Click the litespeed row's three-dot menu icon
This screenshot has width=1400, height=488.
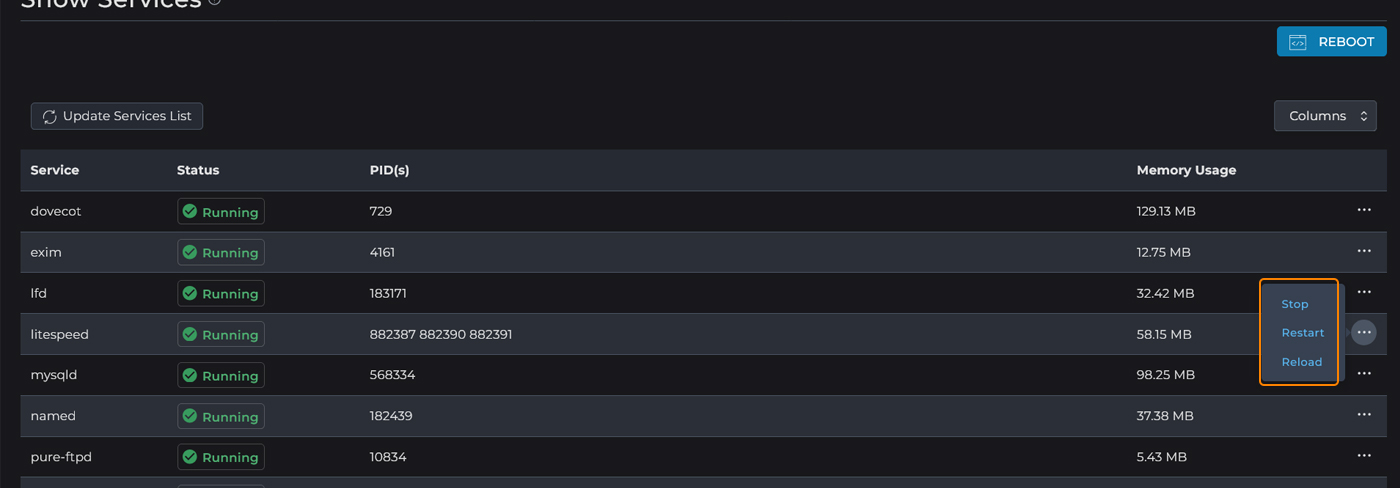coord(1363,333)
